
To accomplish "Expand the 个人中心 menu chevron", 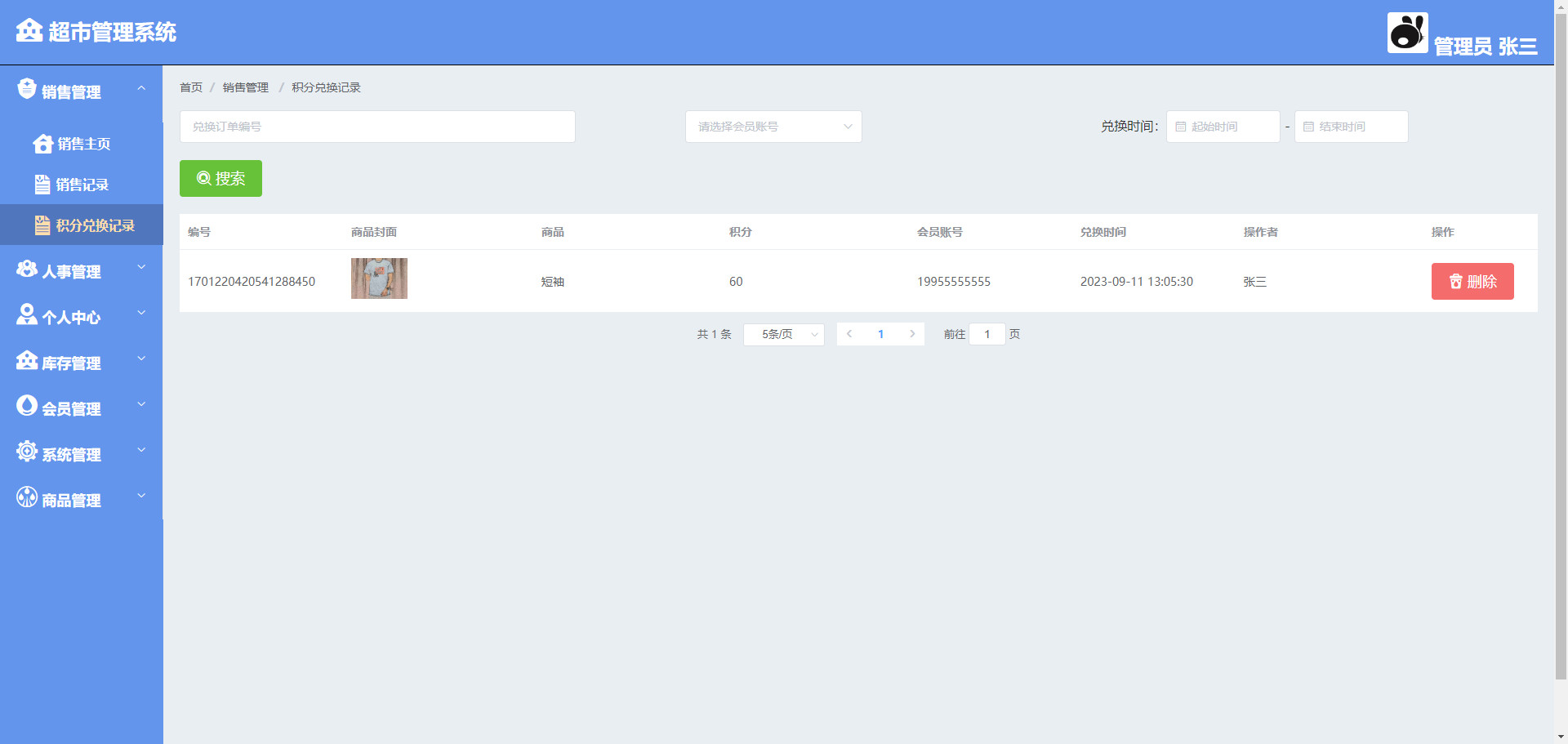I will [141, 313].
